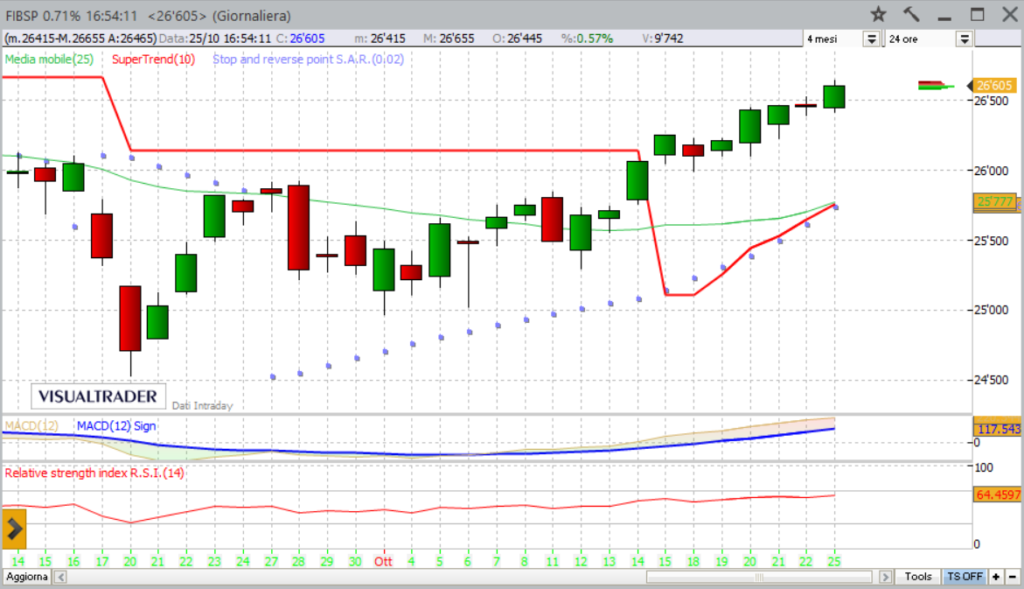Click the star favorite icon

[878, 14]
